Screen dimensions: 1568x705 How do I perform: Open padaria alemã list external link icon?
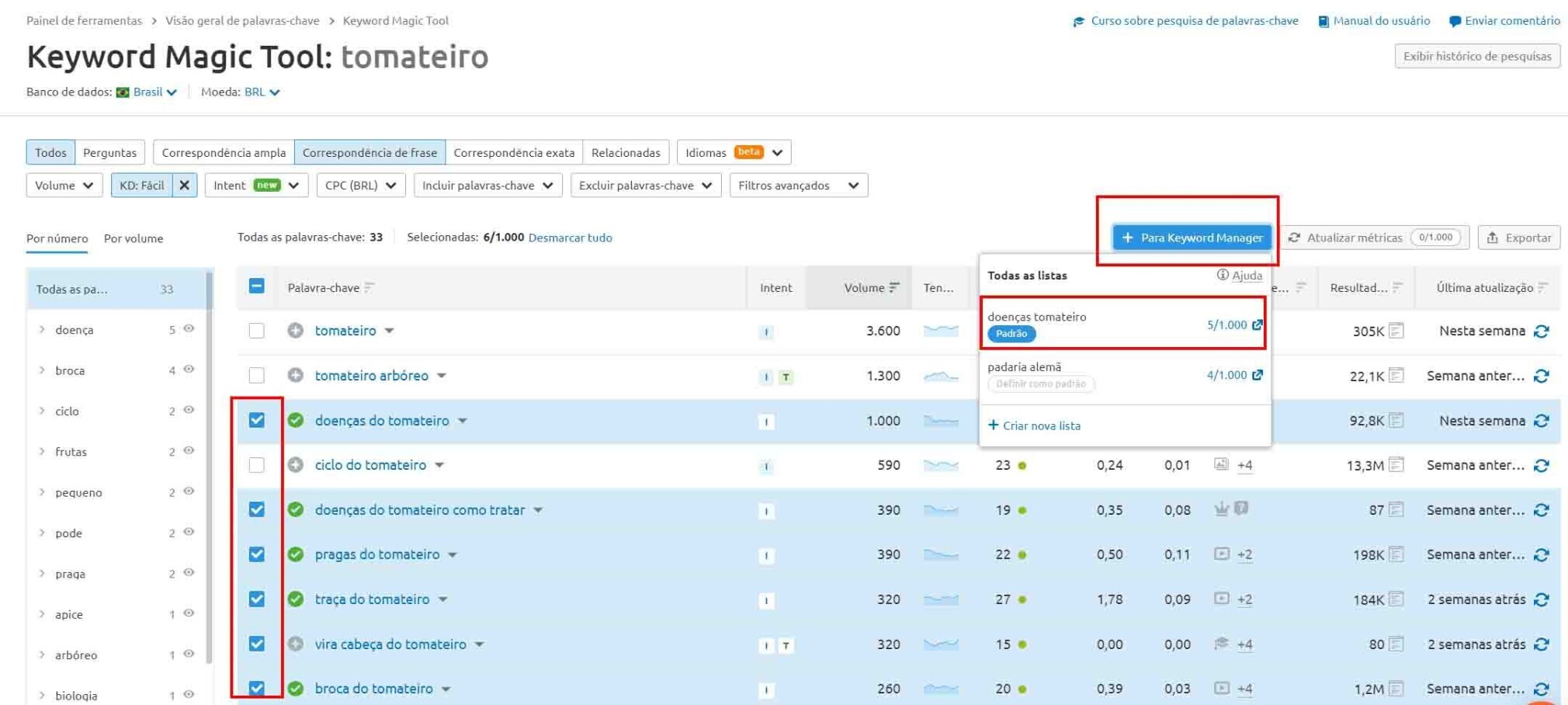click(1257, 375)
